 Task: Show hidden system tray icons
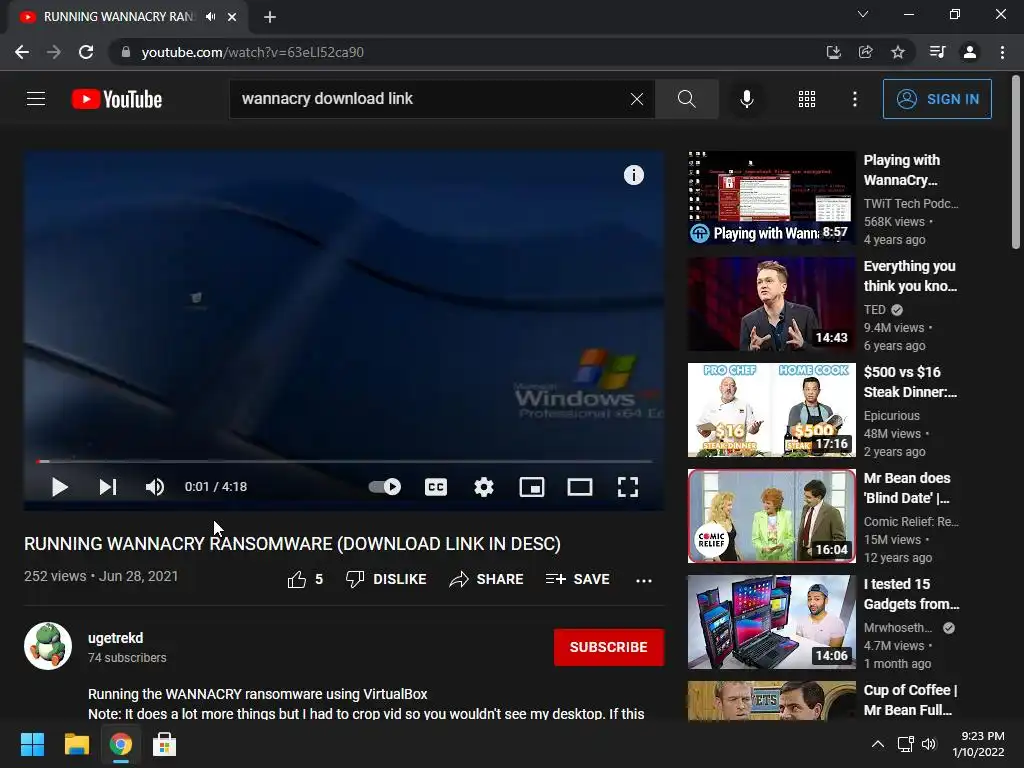(x=878, y=744)
